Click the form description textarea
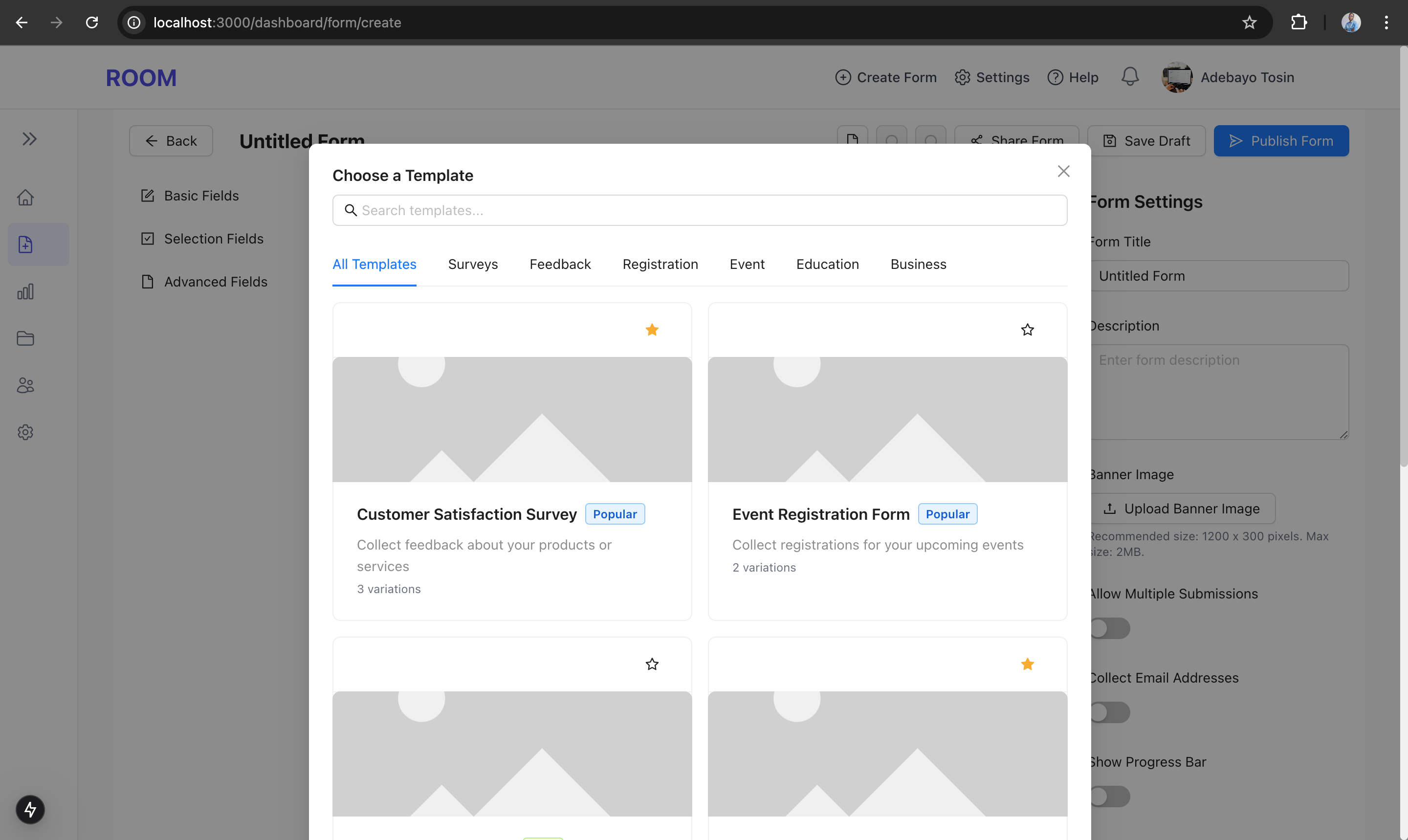Image resolution: width=1408 pixels, height=840 pixels. click(1220, 392)
